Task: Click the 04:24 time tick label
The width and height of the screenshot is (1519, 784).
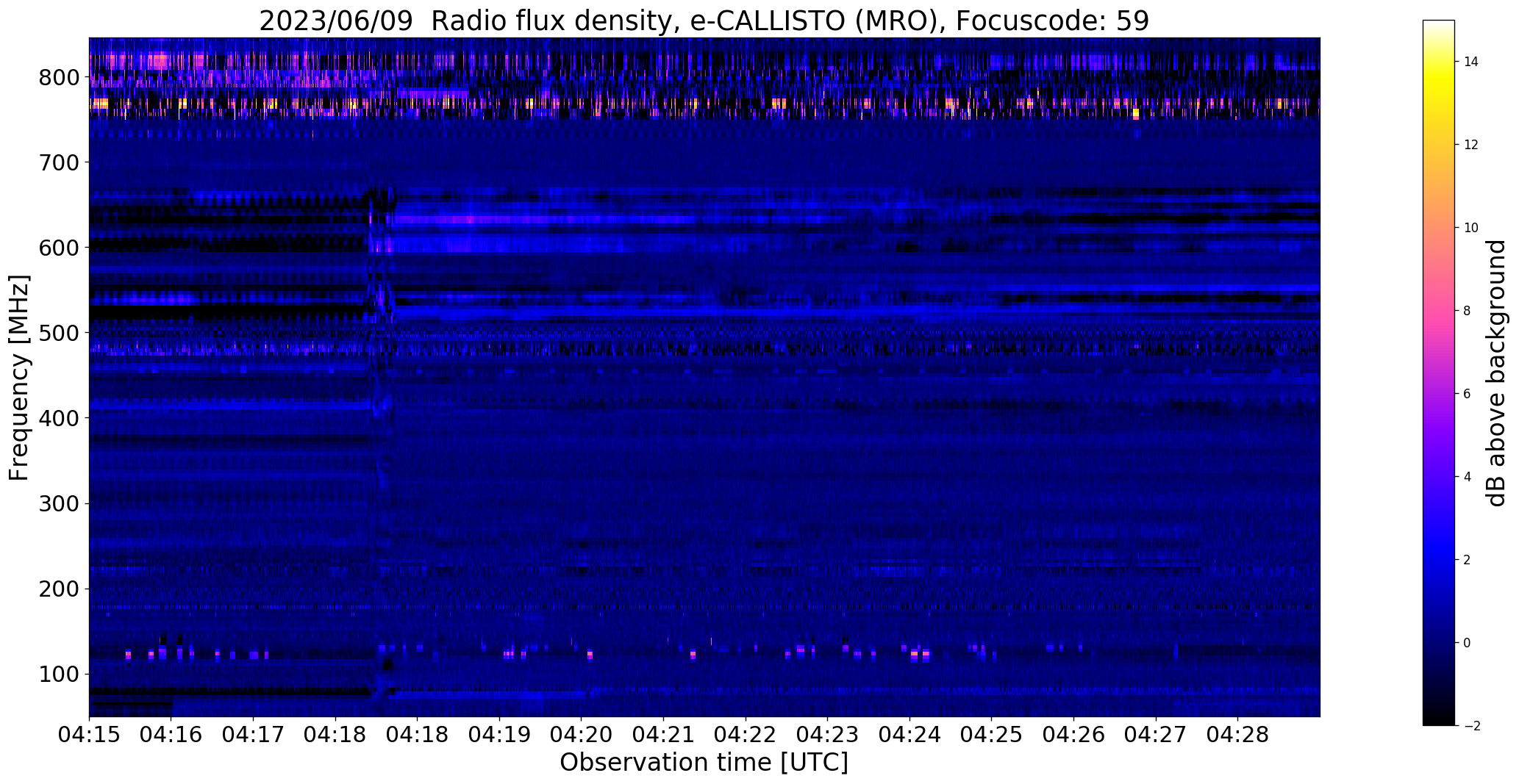Action: 910,735
